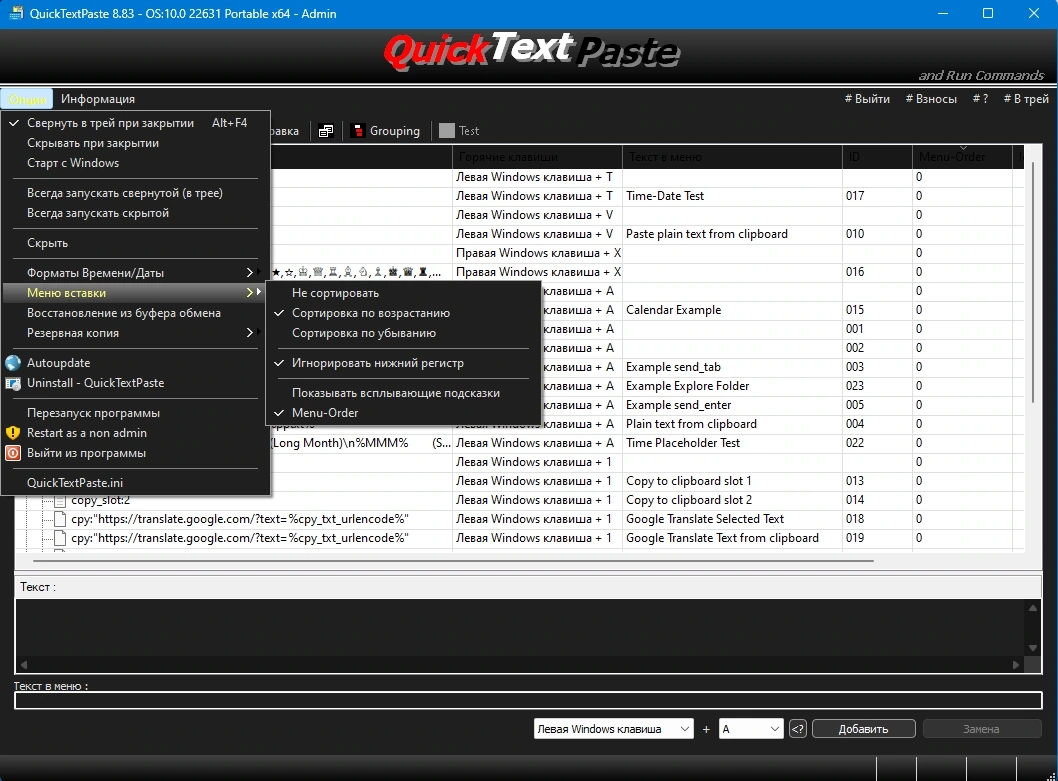Expand Форматы Времени/Даты submenu
This screenshot has width=1058, height=781.
(x=136, y=273)
